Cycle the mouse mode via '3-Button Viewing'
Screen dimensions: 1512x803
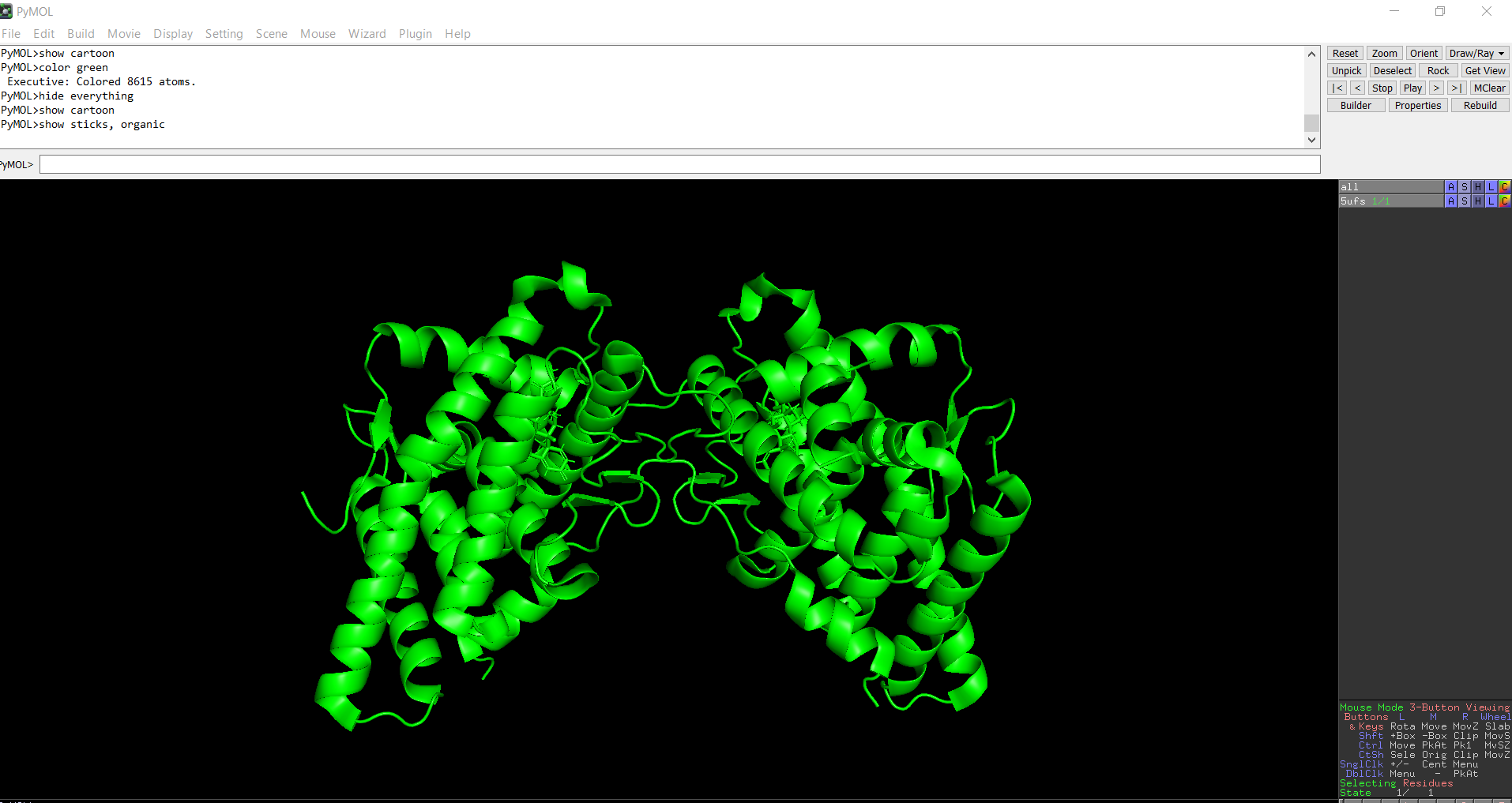point(1460,707)
